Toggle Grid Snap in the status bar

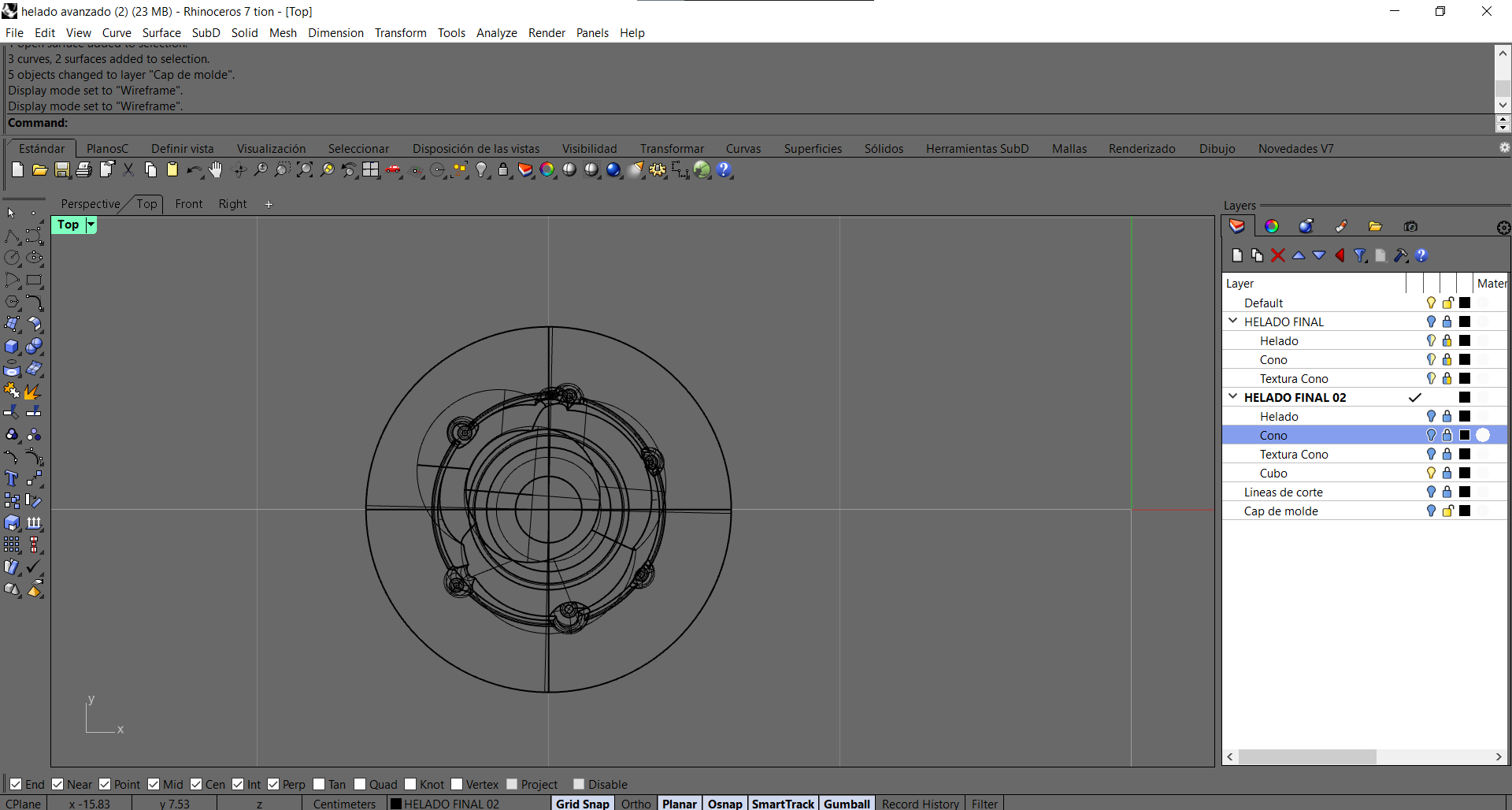tap(583, 803)
